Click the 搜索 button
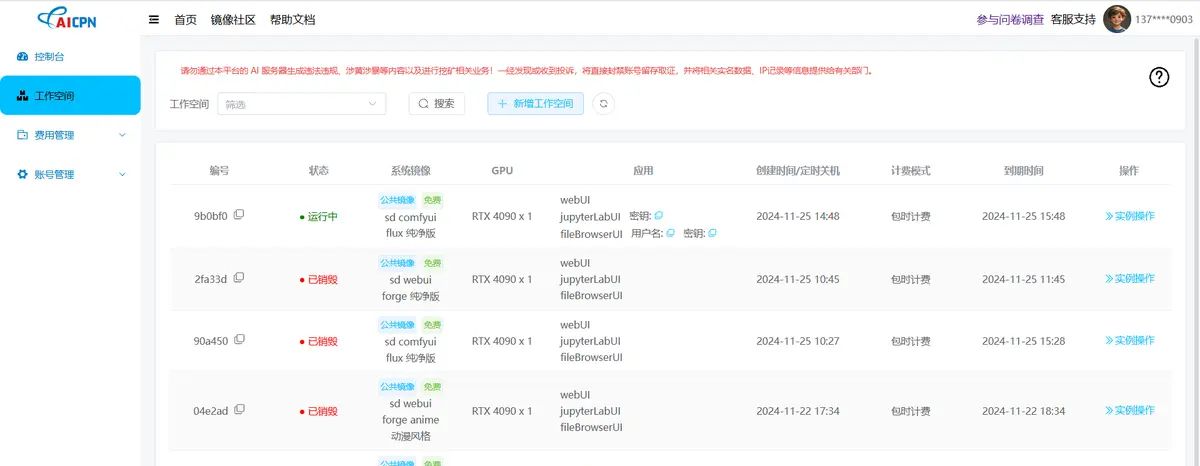Screen dimensions: 1200x466 pyautogui.click(x=437, y=103)
